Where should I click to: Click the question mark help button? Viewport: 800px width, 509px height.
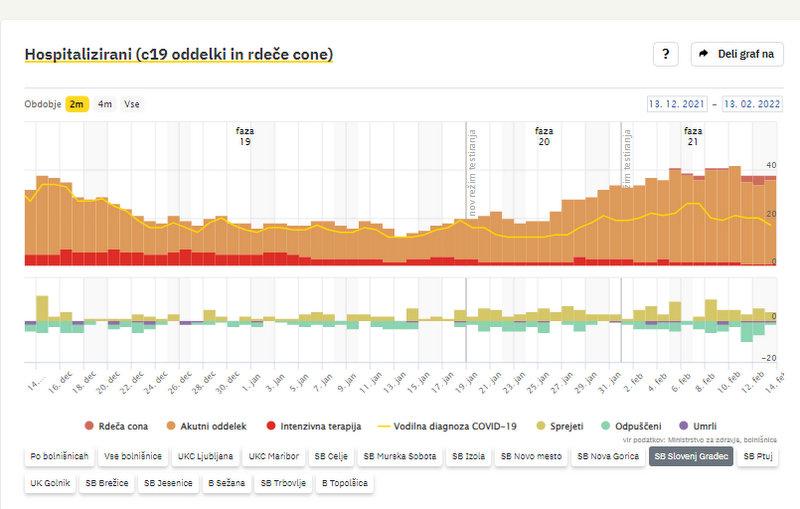(667, 54)
